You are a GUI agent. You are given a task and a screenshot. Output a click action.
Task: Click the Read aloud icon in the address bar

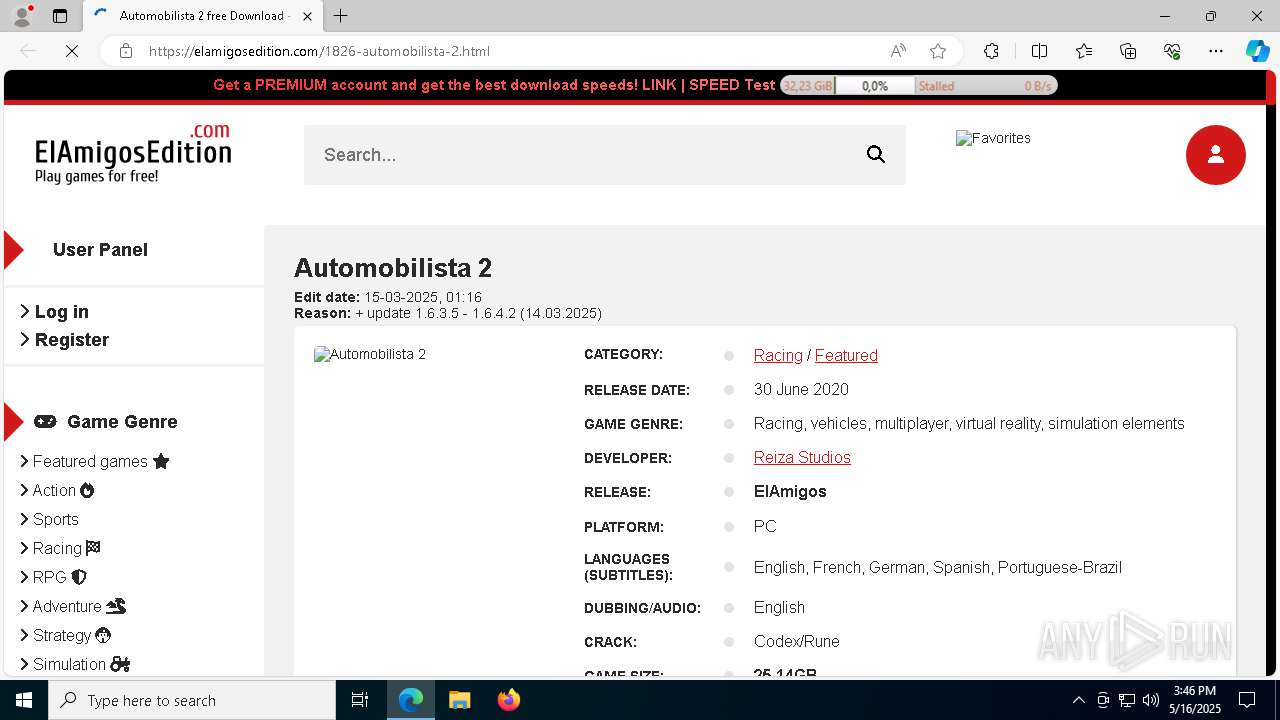[898, 51]
